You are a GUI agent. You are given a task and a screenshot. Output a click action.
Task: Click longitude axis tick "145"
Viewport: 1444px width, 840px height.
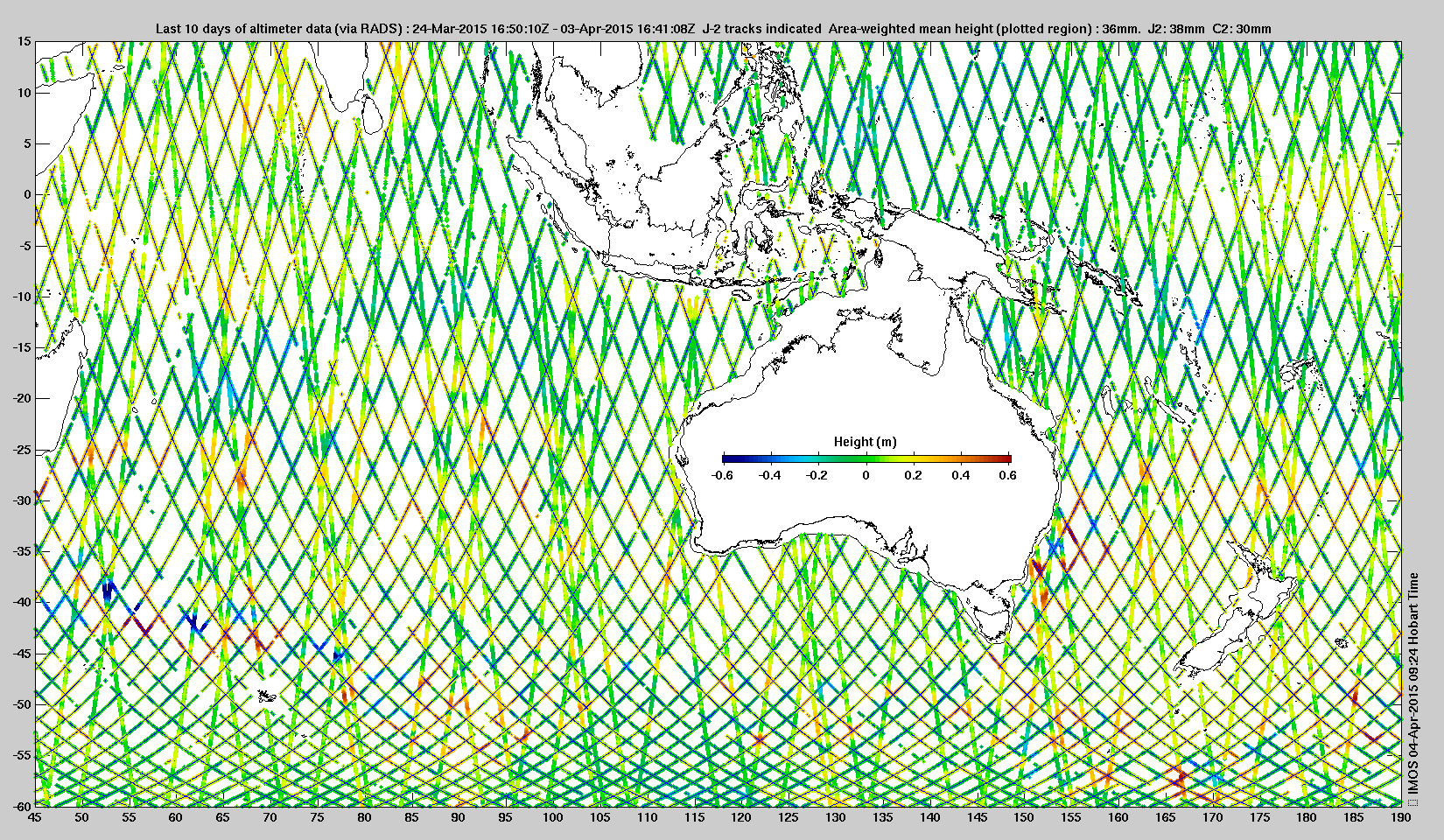[977, 817]
